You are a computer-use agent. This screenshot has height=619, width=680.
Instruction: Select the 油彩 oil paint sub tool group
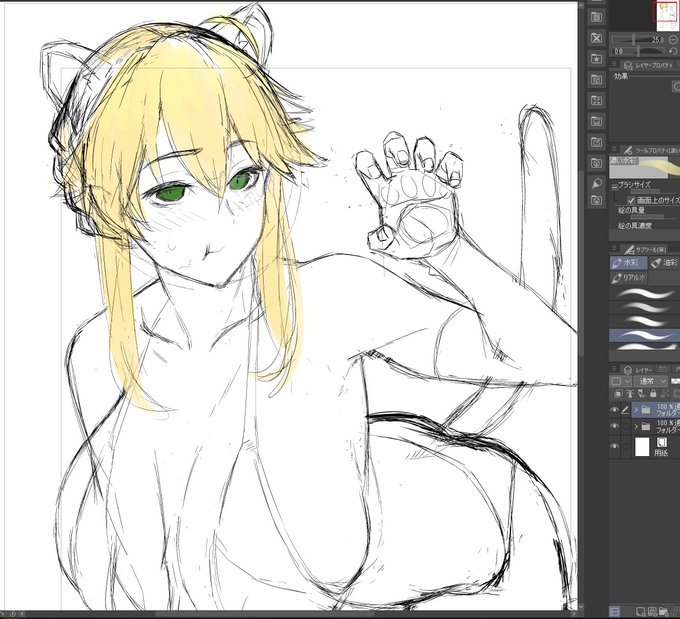665,263
